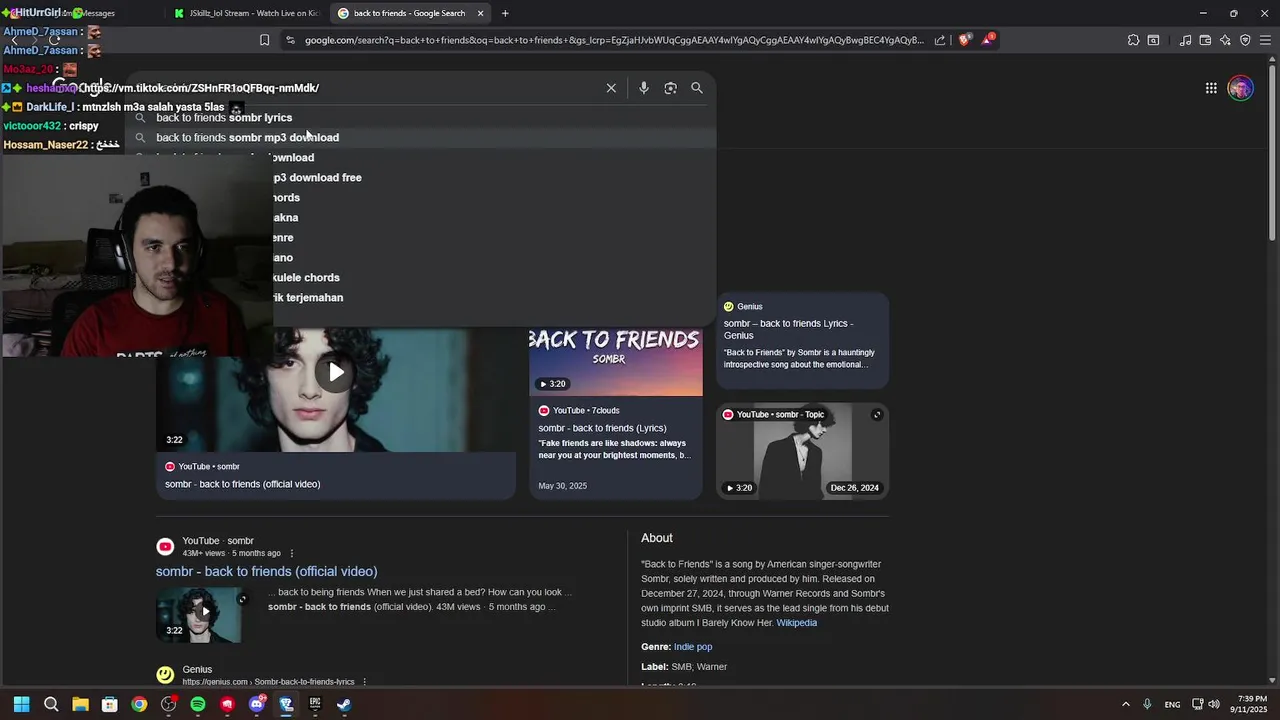1280x720 pixels.
Task: Switch to JSkillz_lol Stream Kick tab
Action: click(x=245, y=13)
